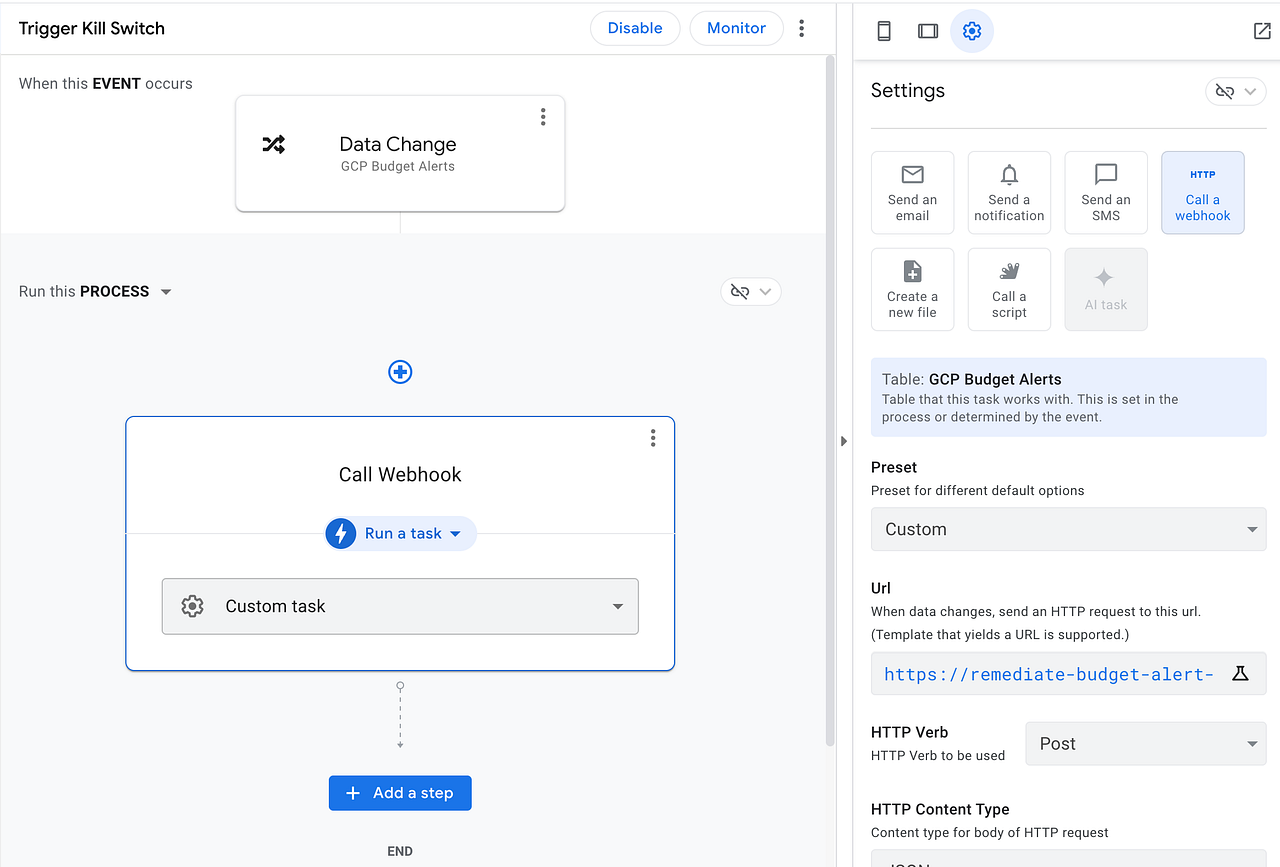Toggle the process linking control

click(751, 292)
